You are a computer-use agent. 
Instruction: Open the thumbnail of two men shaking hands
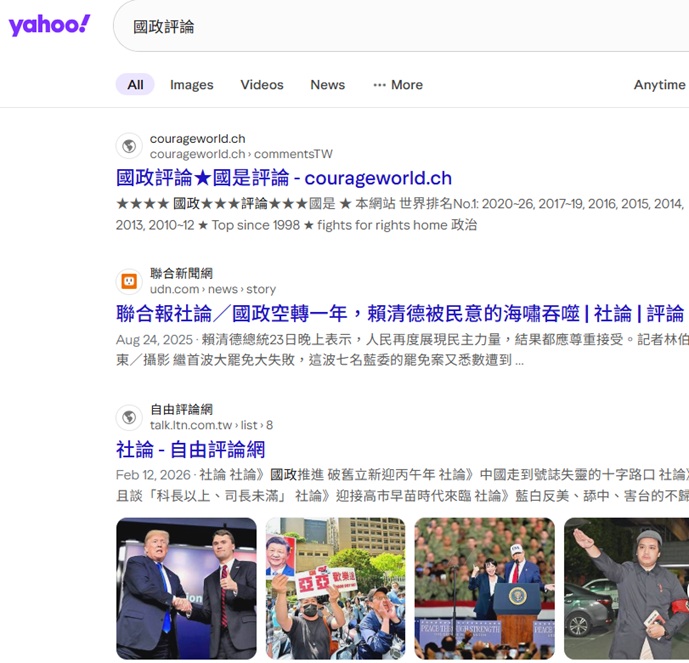[x=186, y=588]
